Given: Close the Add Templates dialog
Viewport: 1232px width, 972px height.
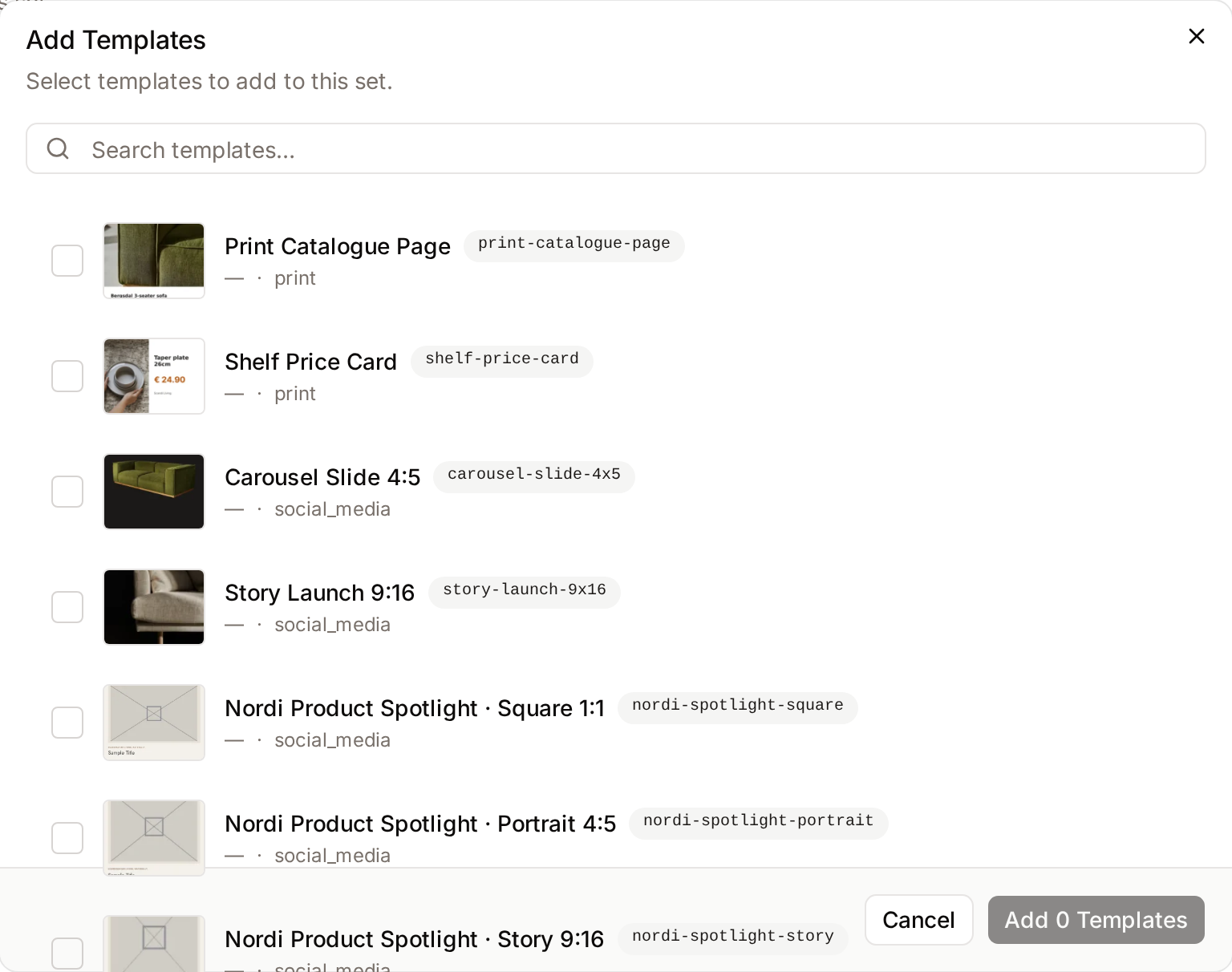Looking at the screenshot, I should (x=1196, y=36).
